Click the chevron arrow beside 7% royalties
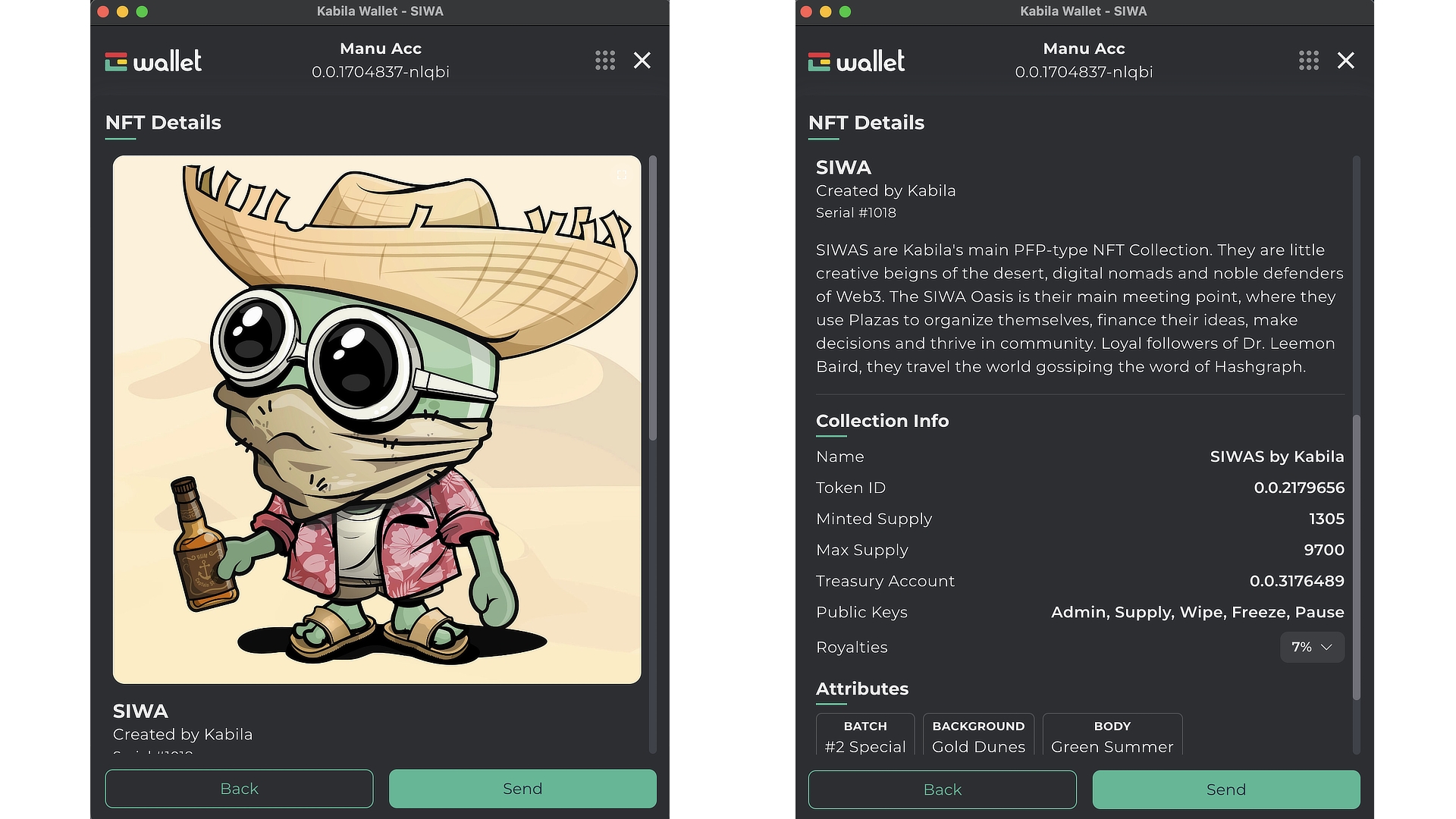This screenshot has width=1456, height=819. pos(1326,647)
